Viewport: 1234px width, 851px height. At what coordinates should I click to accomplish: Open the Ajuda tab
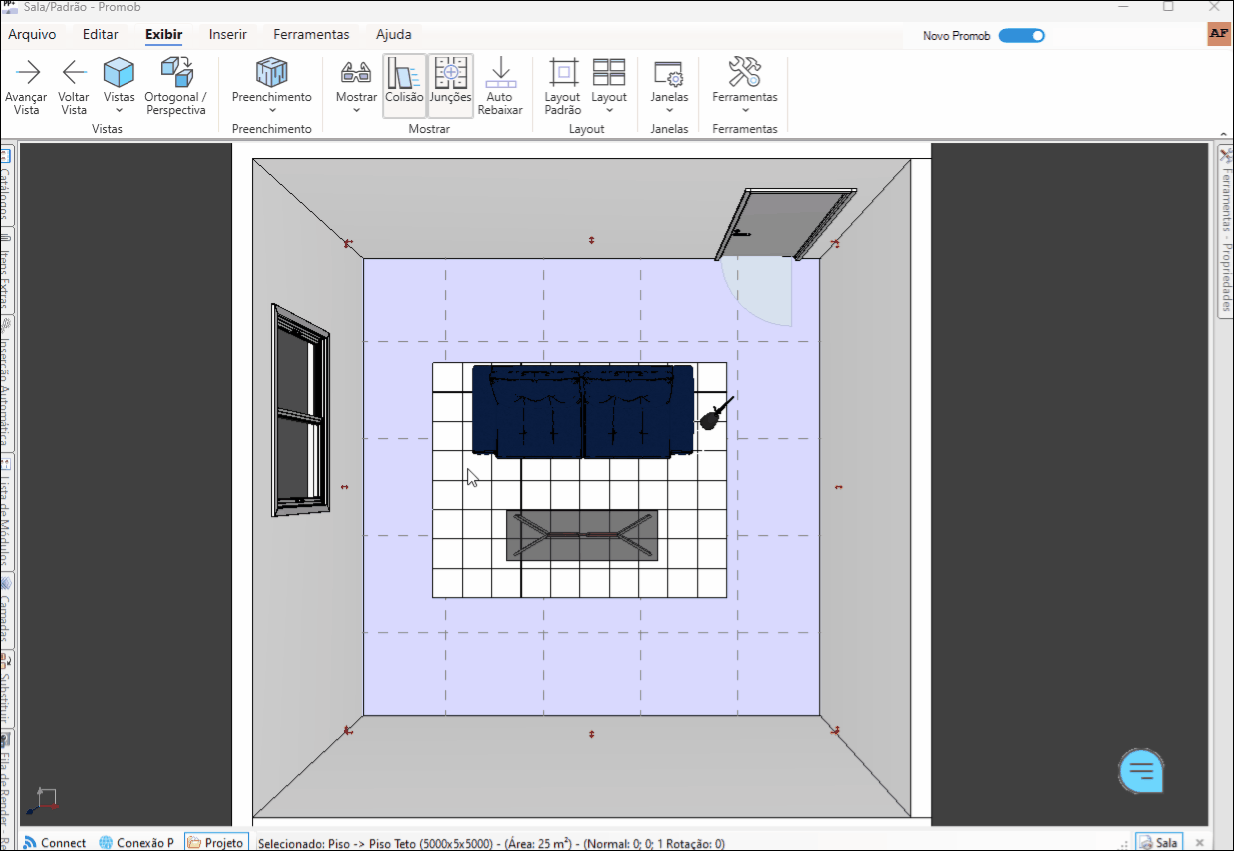pyautogui.click(x=394, y=34)
